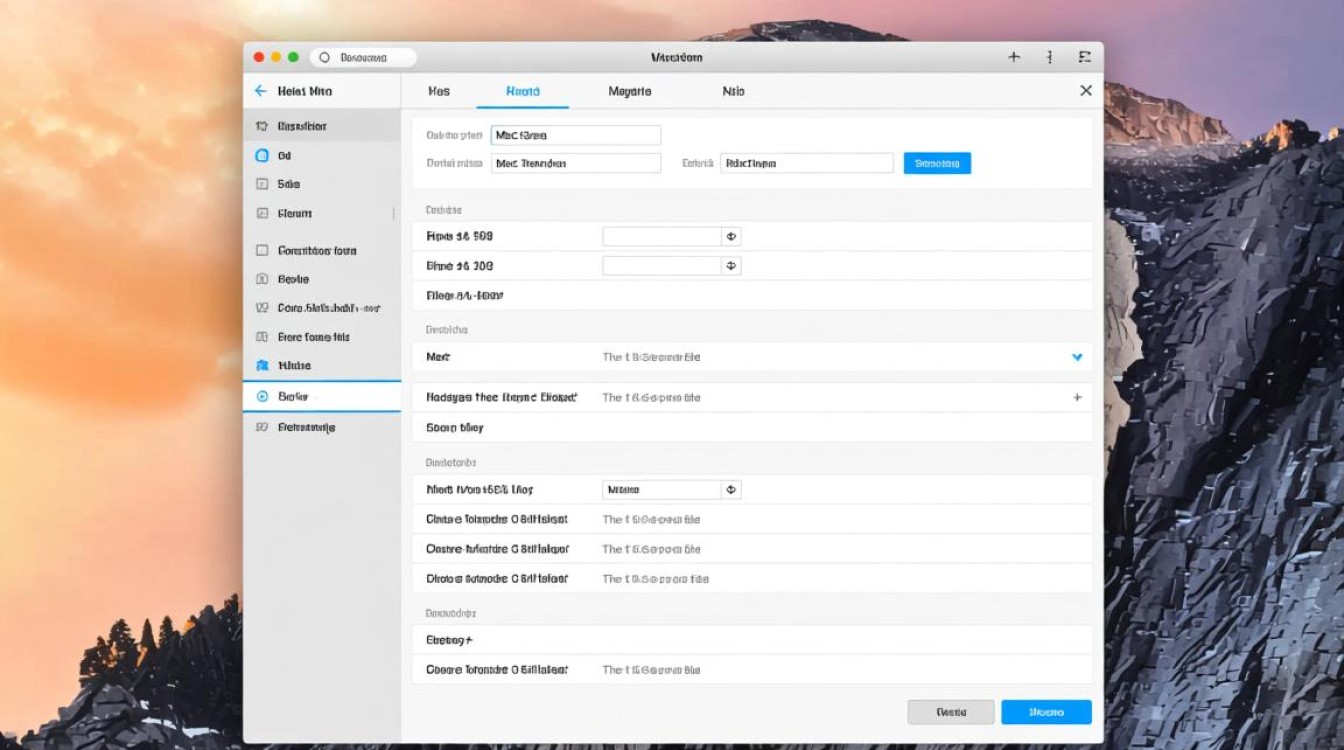
Task: Click the blue confirm button at bottom right
Action: click(x=1046, y=712)
